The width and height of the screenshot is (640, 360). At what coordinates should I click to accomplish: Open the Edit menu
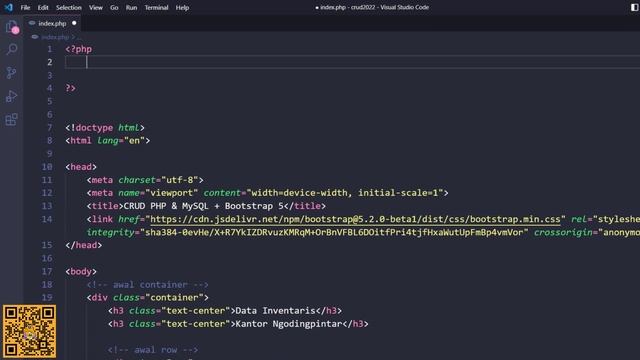tap(43, 7)
